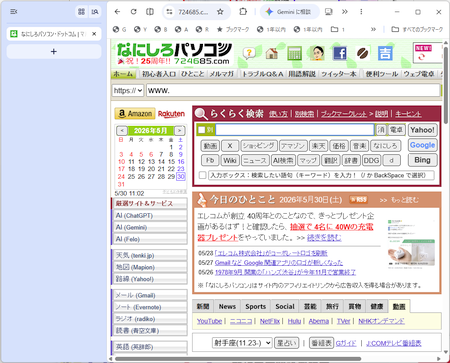
Task: Open トラブルQ&A menu item
Action: pos(263,74)
